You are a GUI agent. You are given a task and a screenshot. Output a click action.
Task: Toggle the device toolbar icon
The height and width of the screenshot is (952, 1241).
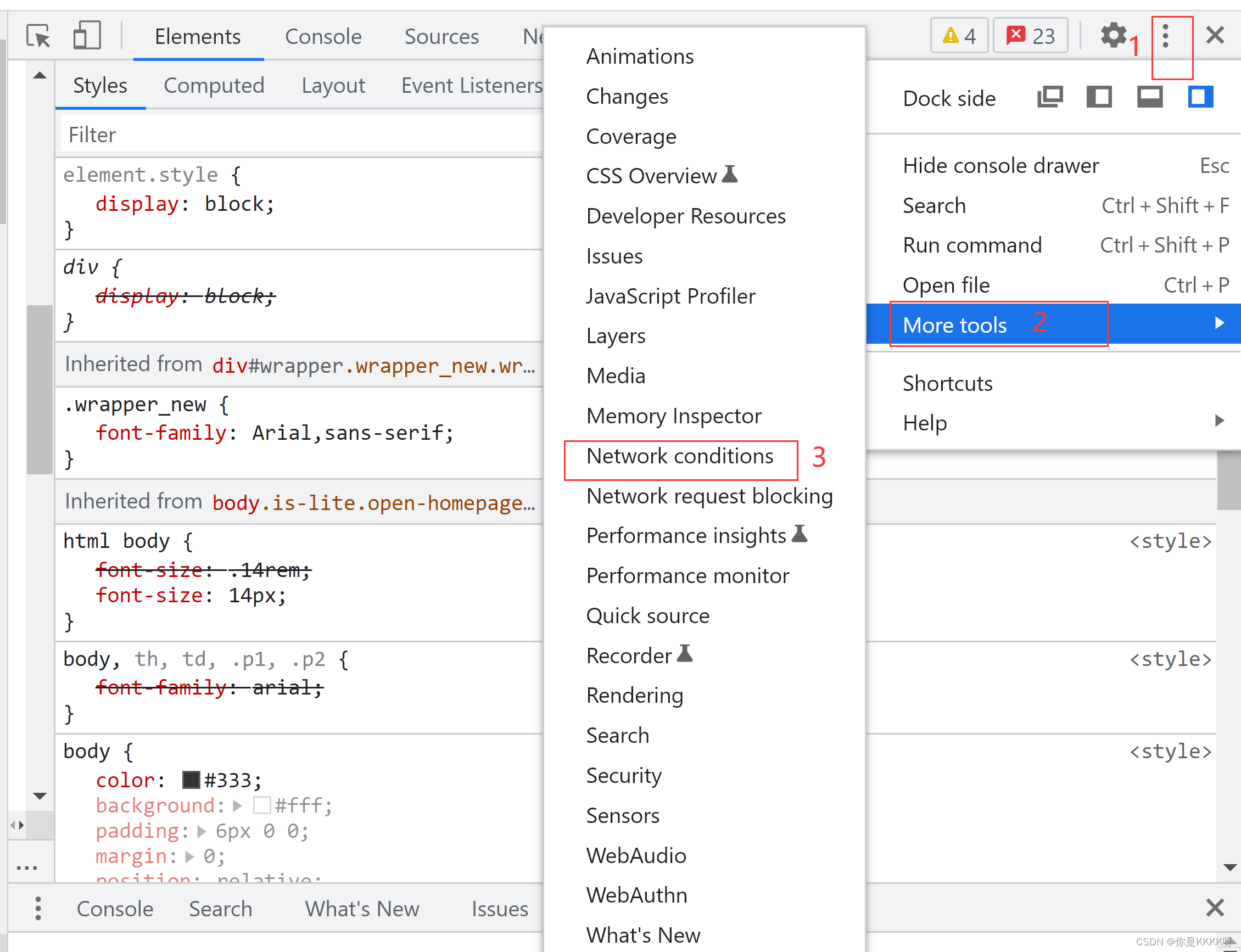[87, 36]
